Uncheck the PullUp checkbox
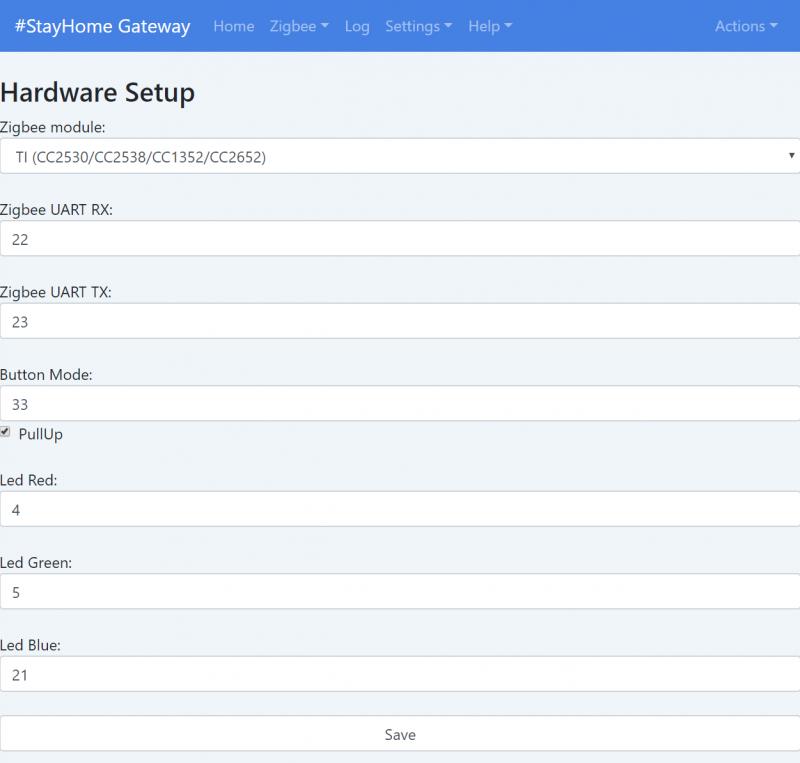 tap(5, 432)
